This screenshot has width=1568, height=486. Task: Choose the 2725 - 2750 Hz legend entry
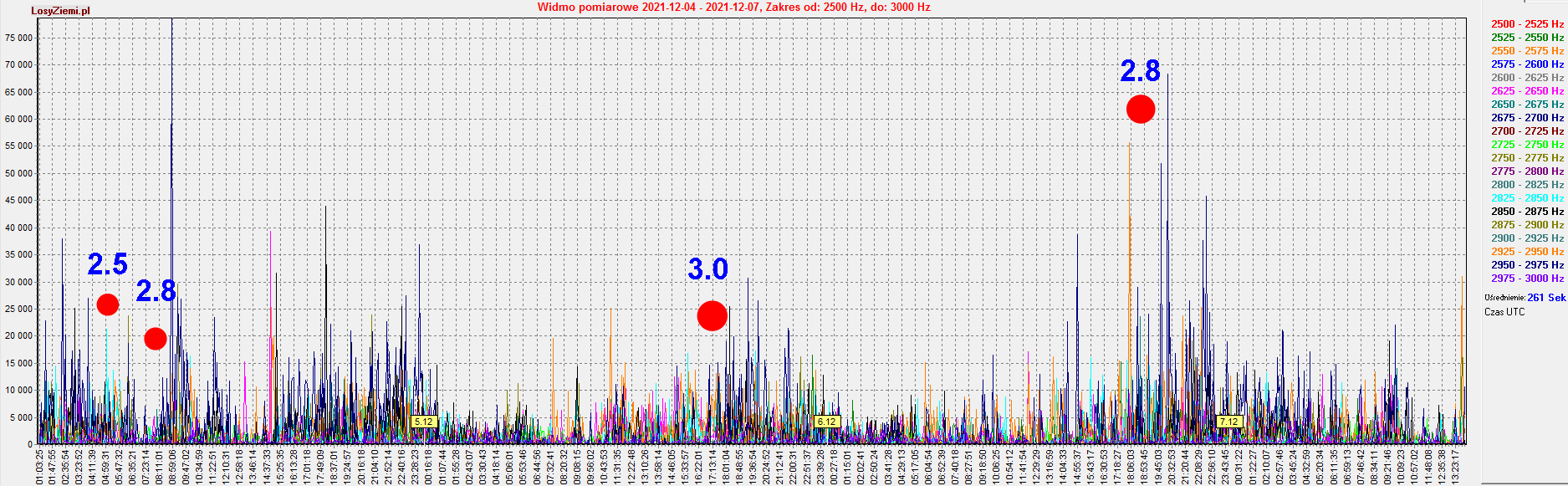tap(1527, 145)
